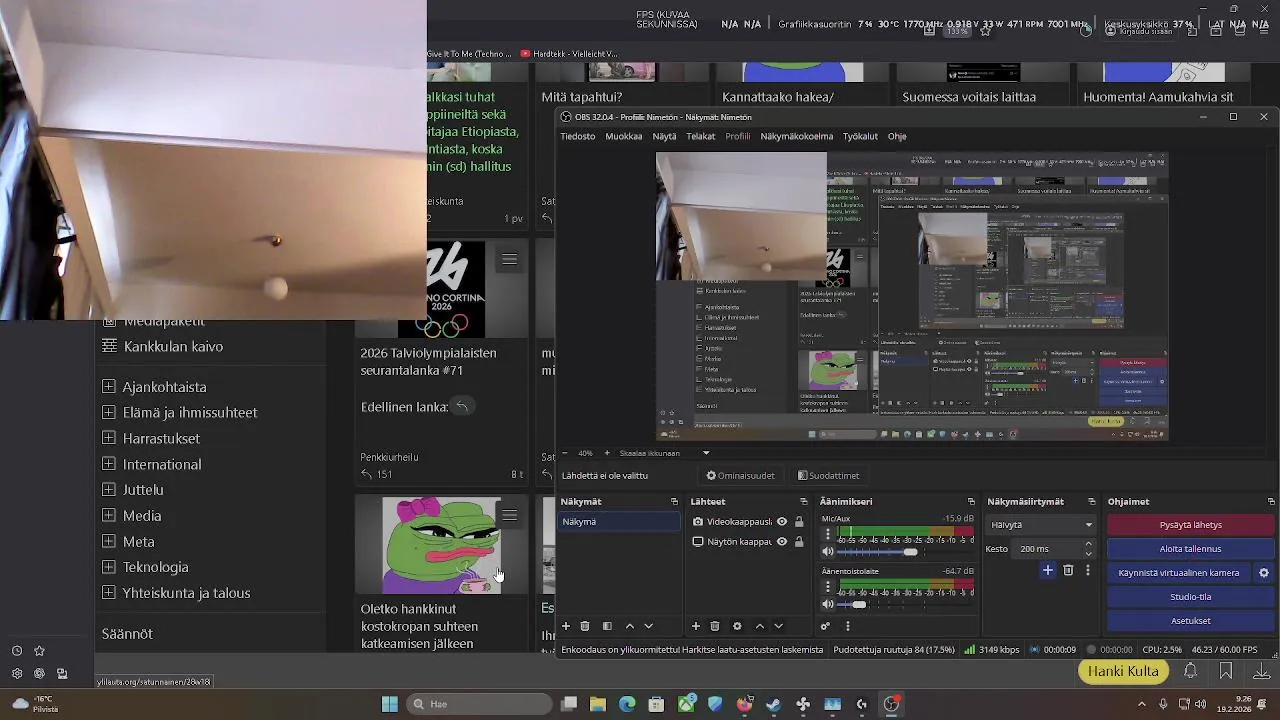
Task: Open Näkymäkokoelma menu in OBS
Action: 797,136
